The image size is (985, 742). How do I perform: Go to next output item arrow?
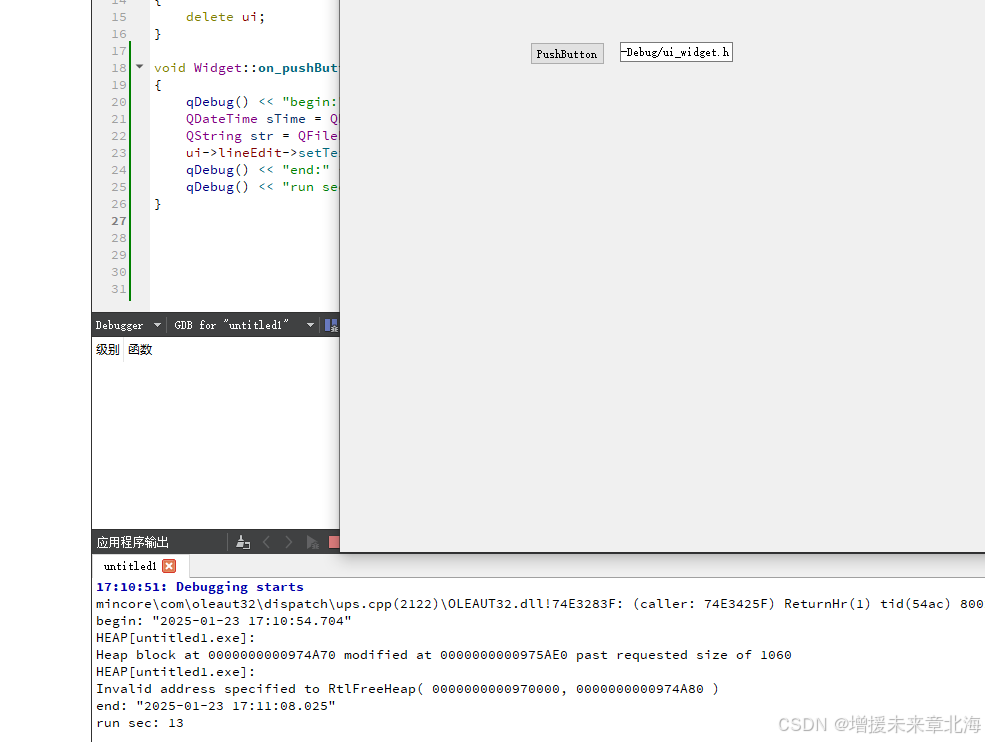tap(288, 542)
